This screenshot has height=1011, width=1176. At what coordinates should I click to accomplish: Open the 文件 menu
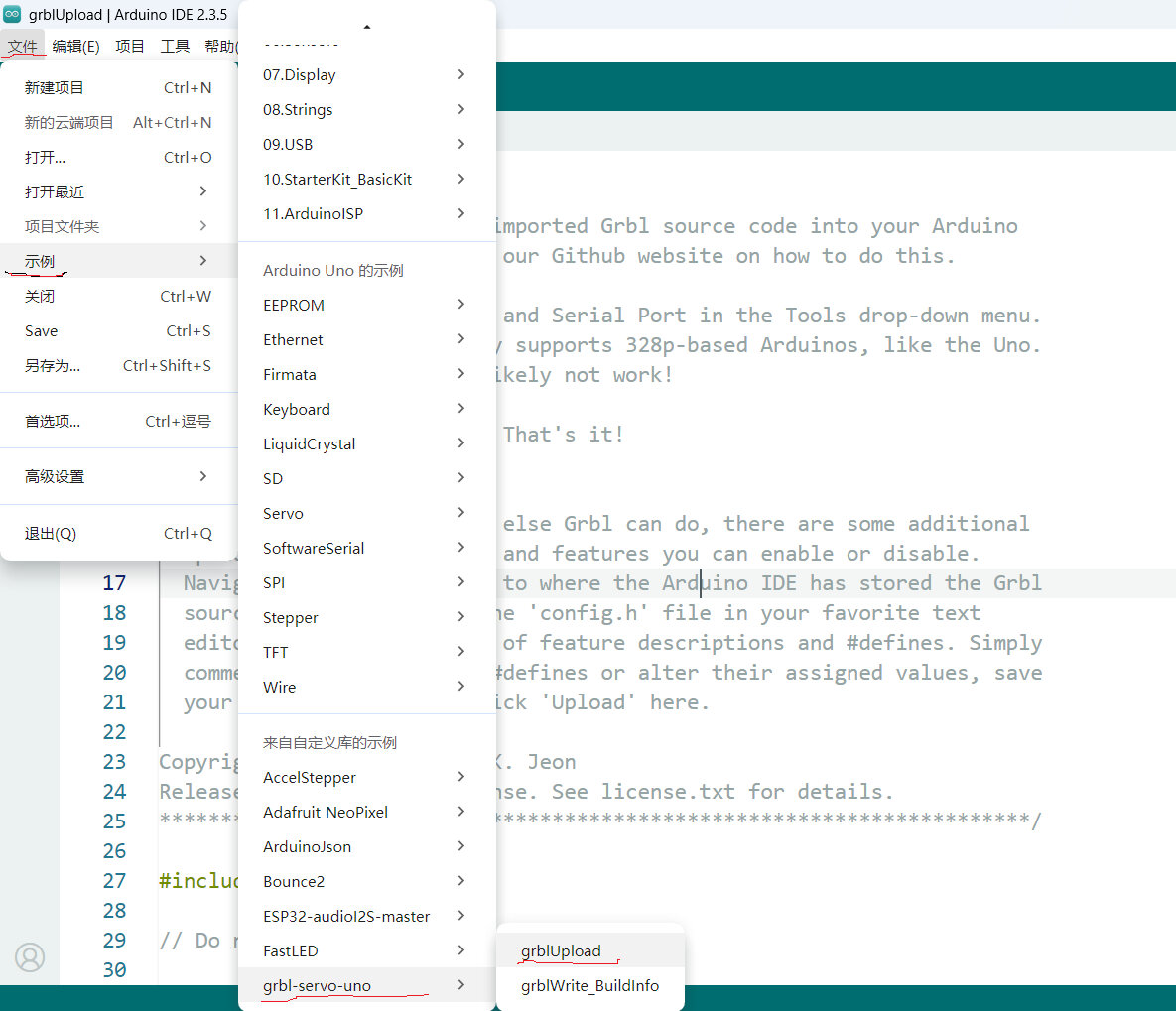tap(23, 47)
